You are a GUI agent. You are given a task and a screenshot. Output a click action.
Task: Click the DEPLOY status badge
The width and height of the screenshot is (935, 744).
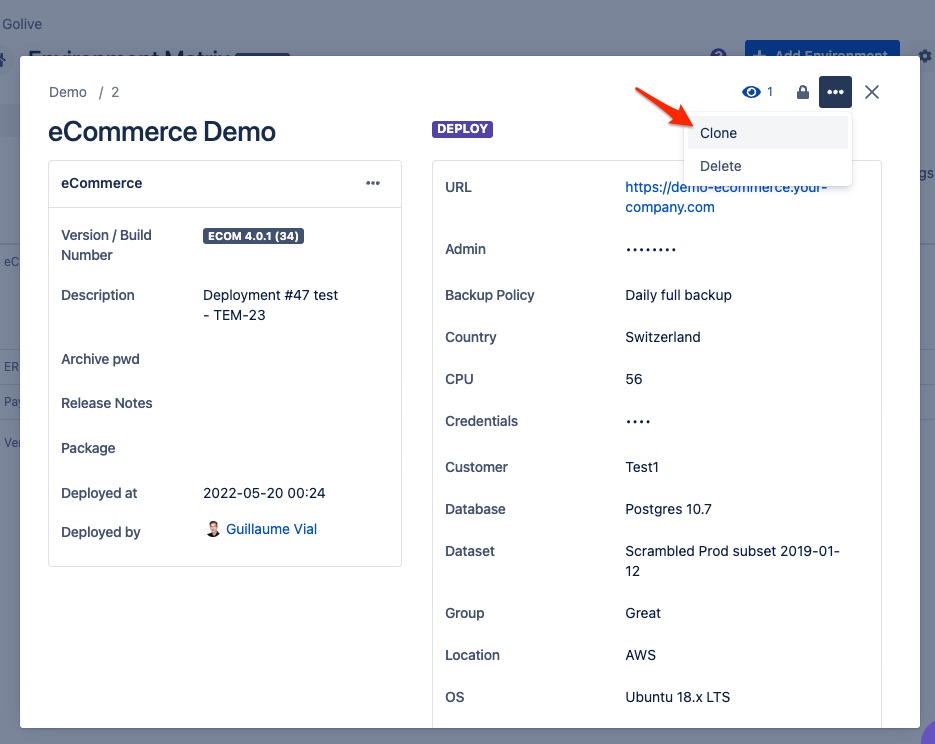(462, 129)
